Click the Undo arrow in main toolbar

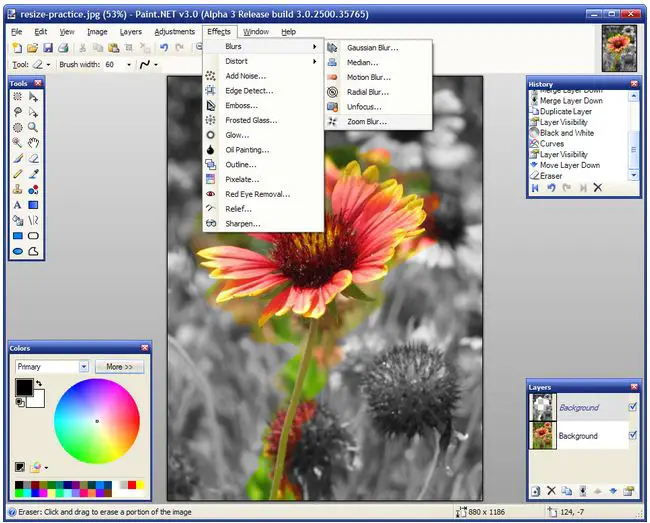point(164,48)
